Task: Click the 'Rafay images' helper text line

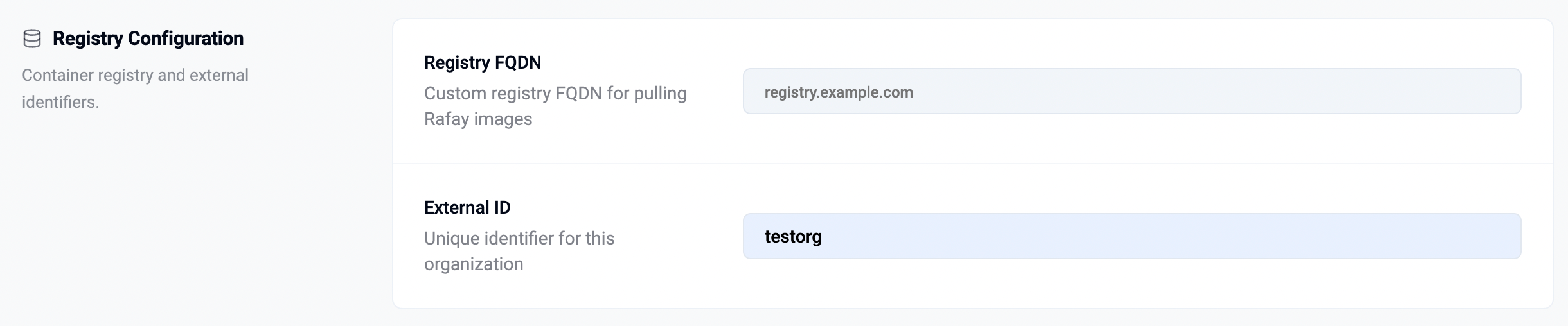Action: [478, 119]
